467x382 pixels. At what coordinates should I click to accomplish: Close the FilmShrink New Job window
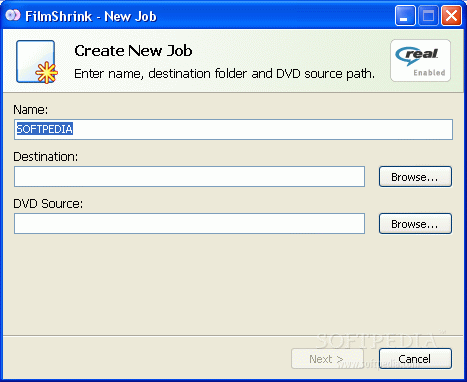(x=451, y=16)
